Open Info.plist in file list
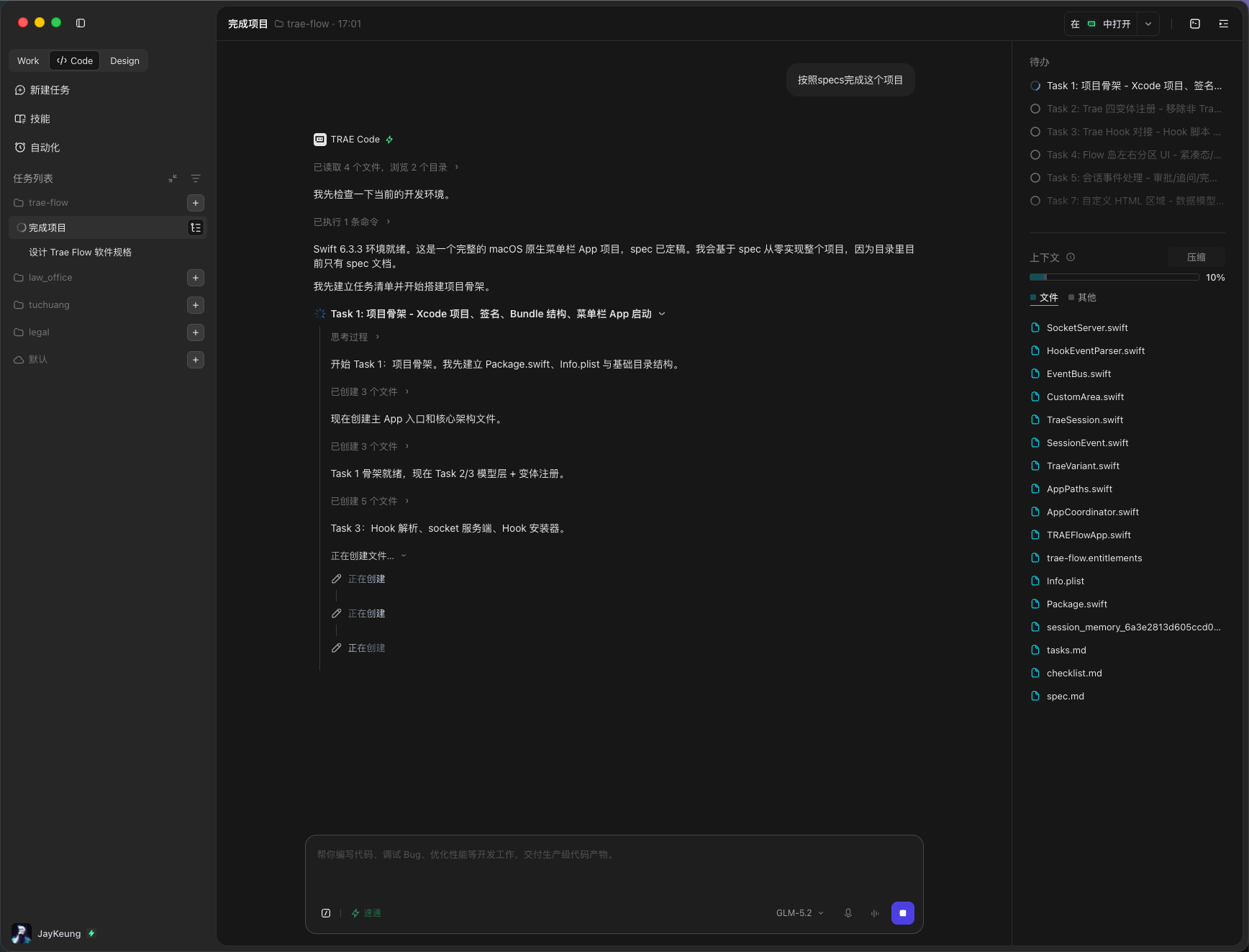This screenshot has height=952, width=1249. 1065,581
